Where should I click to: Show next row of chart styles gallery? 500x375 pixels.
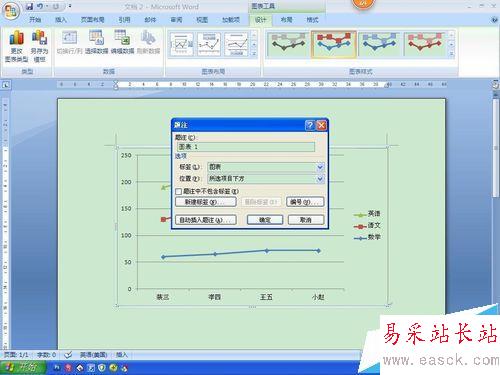452,44
